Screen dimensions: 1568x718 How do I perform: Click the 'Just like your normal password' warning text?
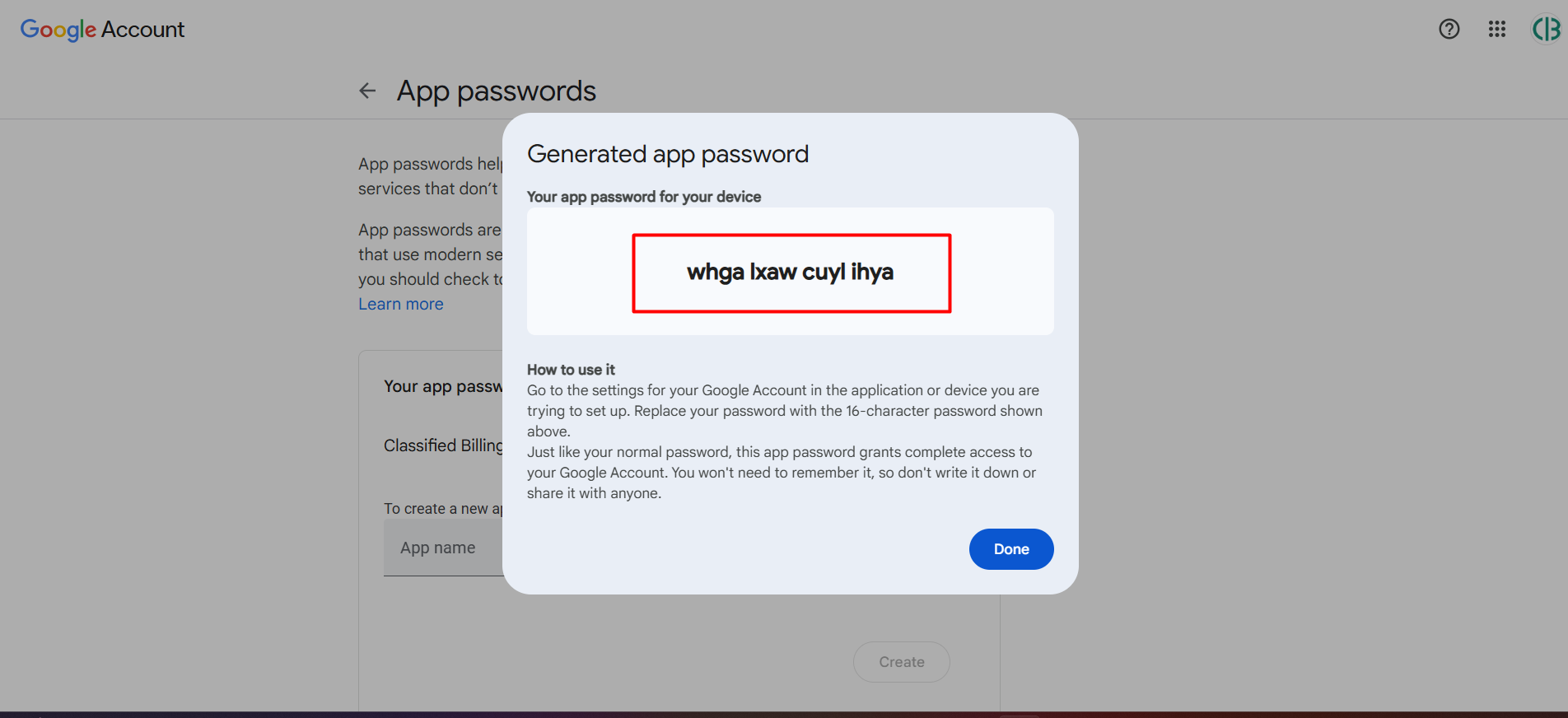pyautogui.click(x=781, y=473)
